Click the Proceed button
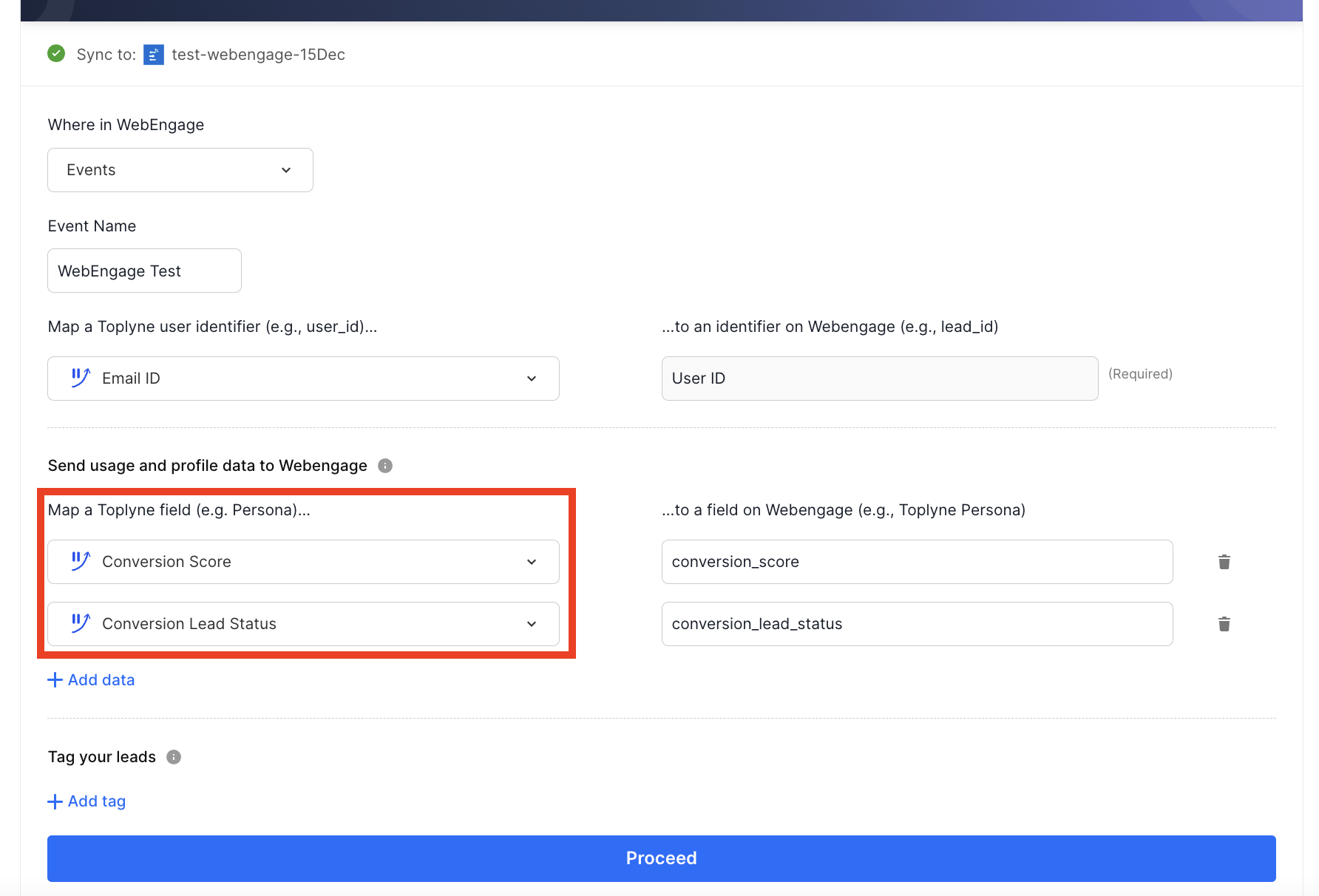Image resolution: width=1319 pixels, height=896 pixels. pyautogui.click(x=662, y=858)
